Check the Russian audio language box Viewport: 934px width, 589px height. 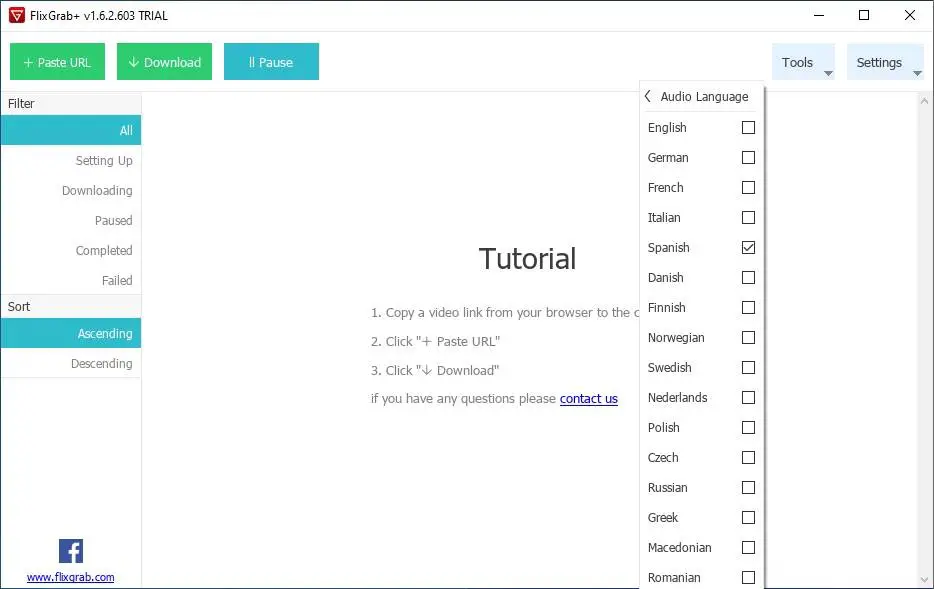[x=748, y=487]
